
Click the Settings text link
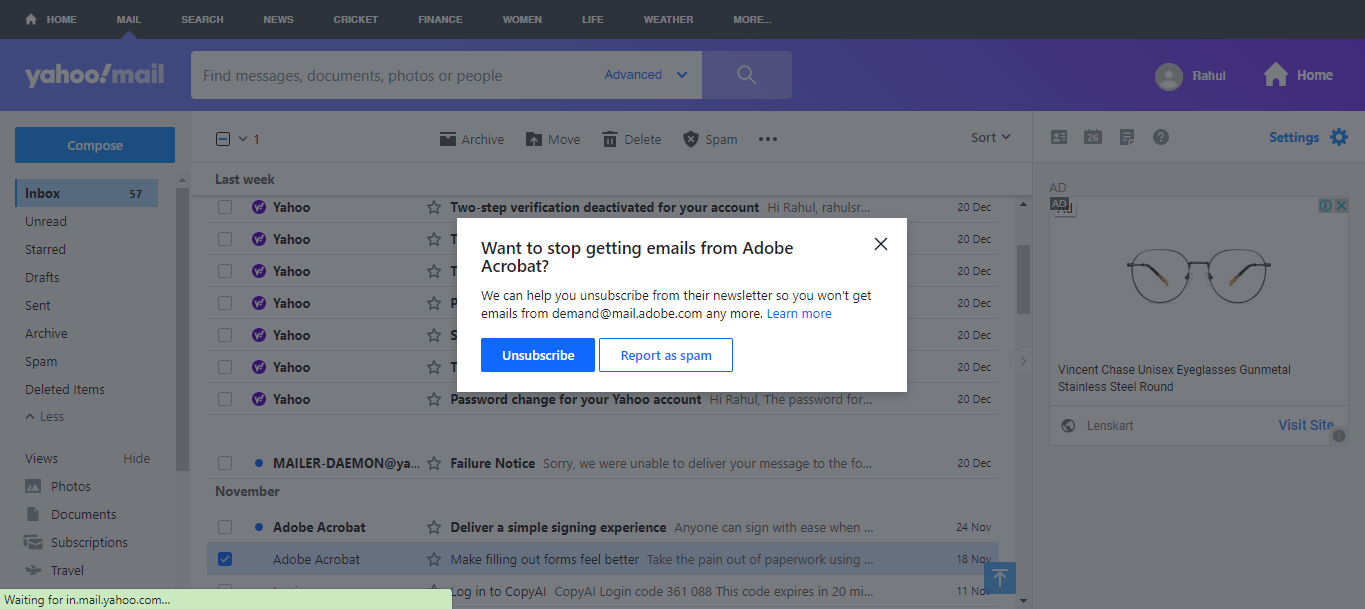(1294, 137)
